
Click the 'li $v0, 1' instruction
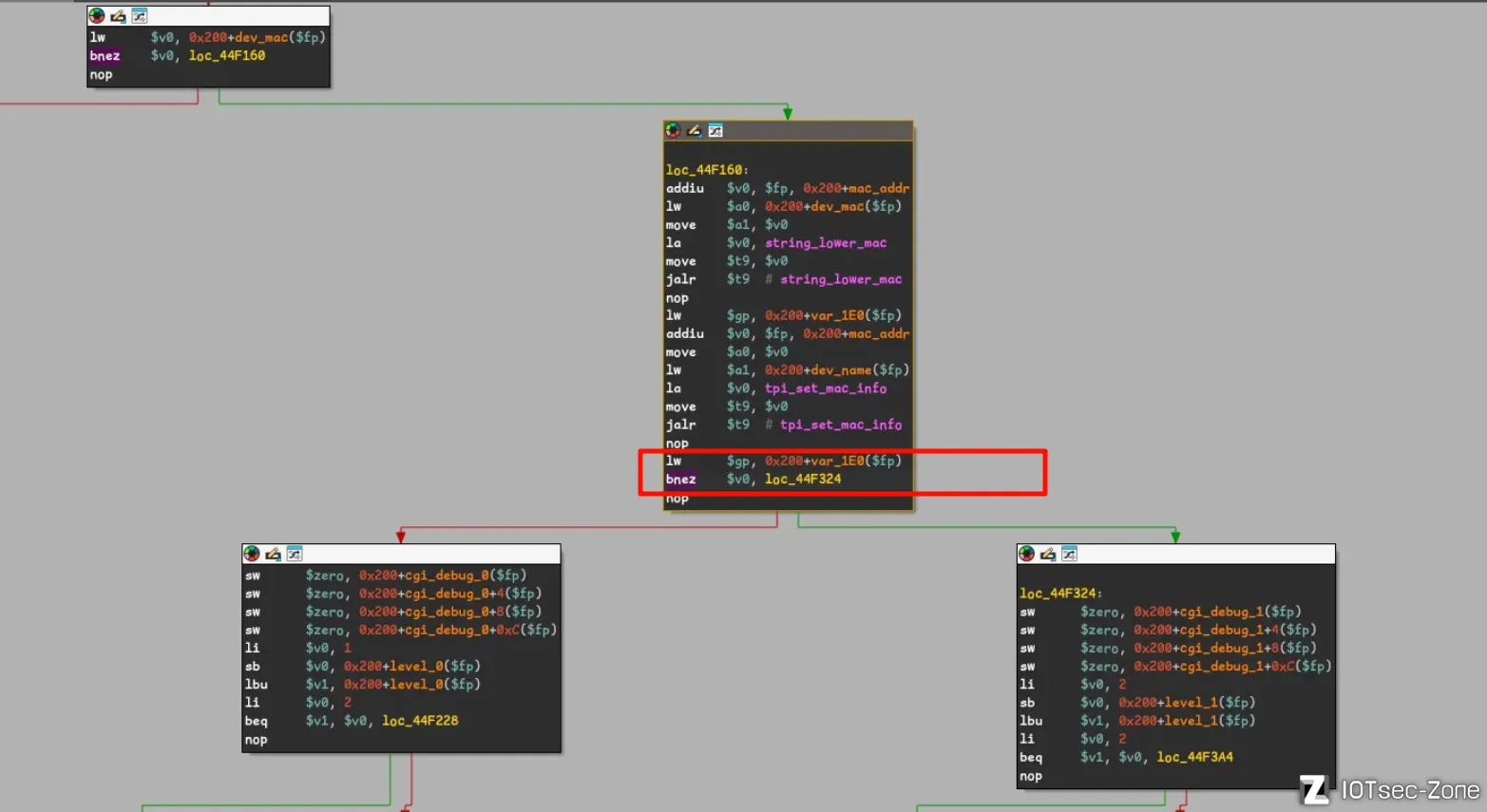tap(298, 648)
